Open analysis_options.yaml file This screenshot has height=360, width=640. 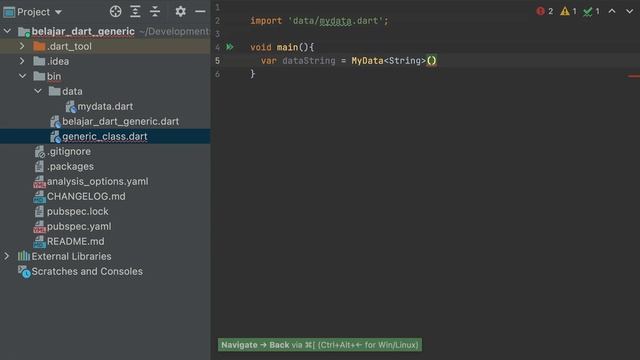[98, 181]
